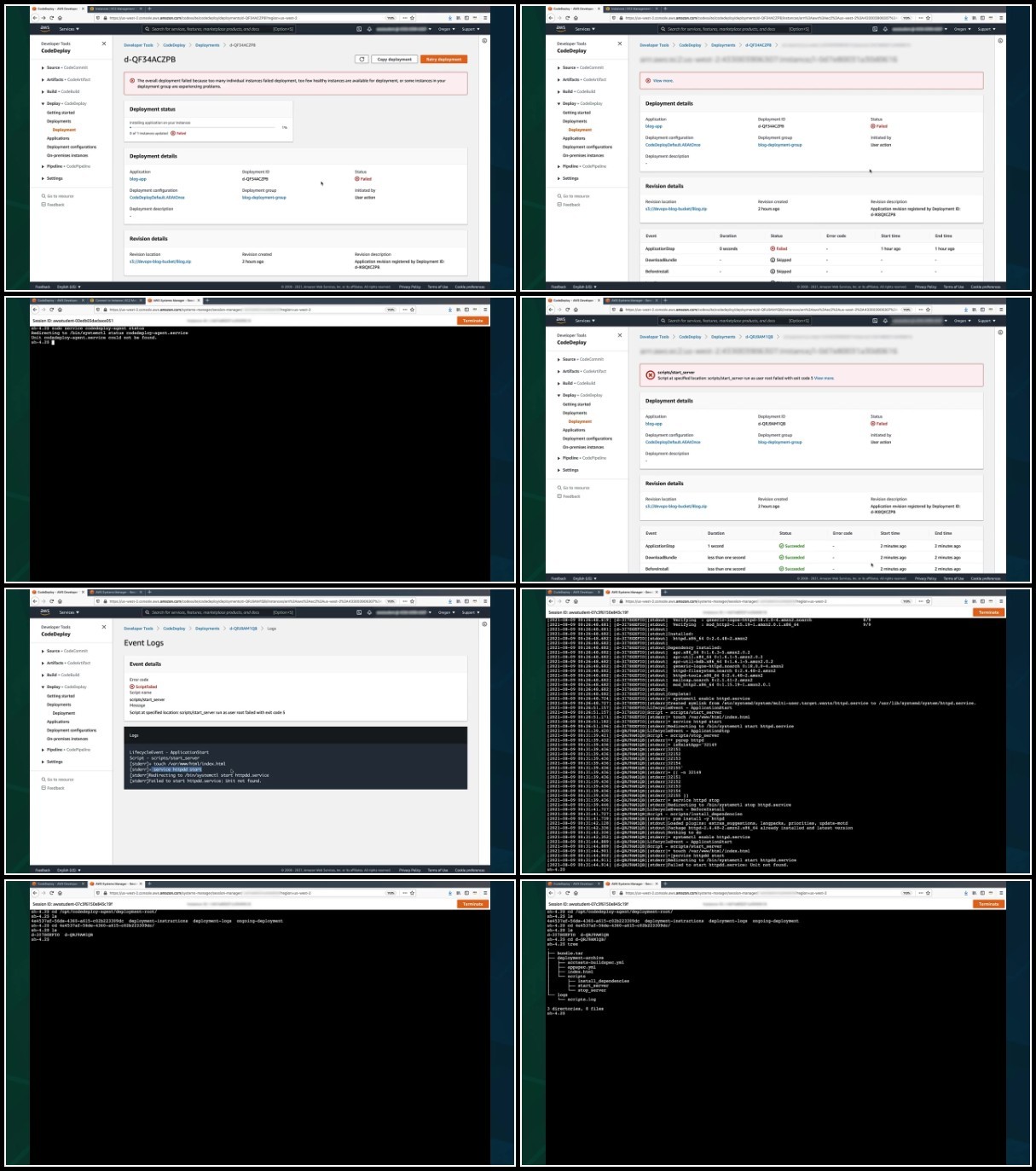Image resolution: width=1036 pixels, height=1171 pixels.
Task: Open Services dropdown on Retry deployment page
Action: click(x=69, y=29)
